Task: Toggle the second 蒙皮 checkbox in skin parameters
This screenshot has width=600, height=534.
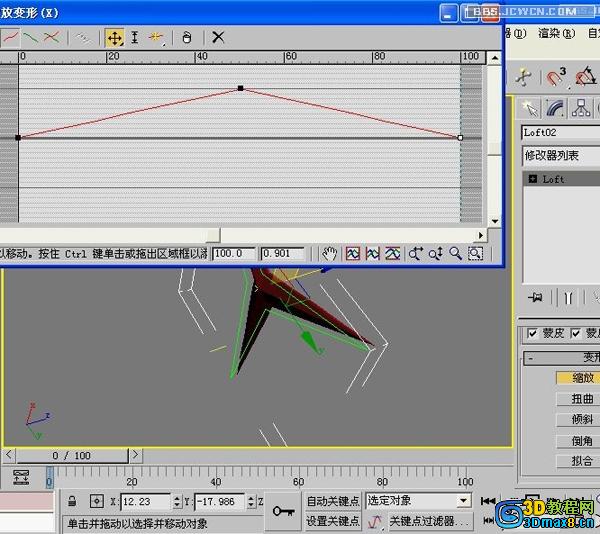Action: pos(577,333)
